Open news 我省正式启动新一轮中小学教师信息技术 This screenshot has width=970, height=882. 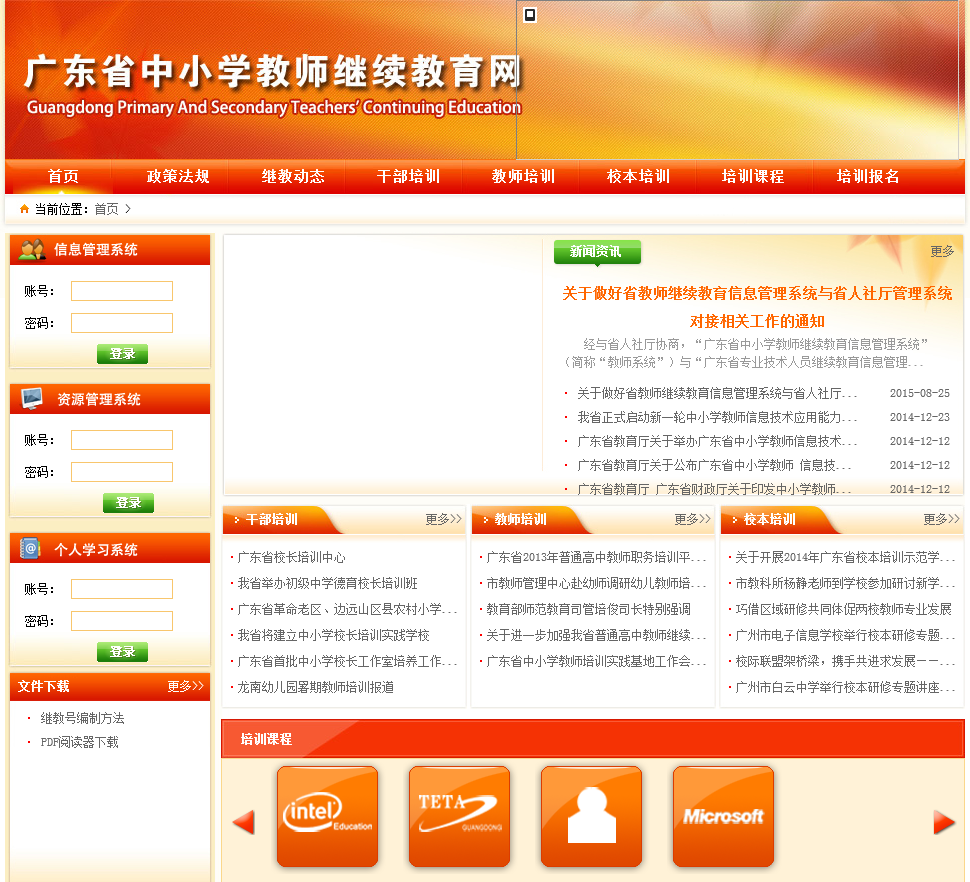coord(717,417)
